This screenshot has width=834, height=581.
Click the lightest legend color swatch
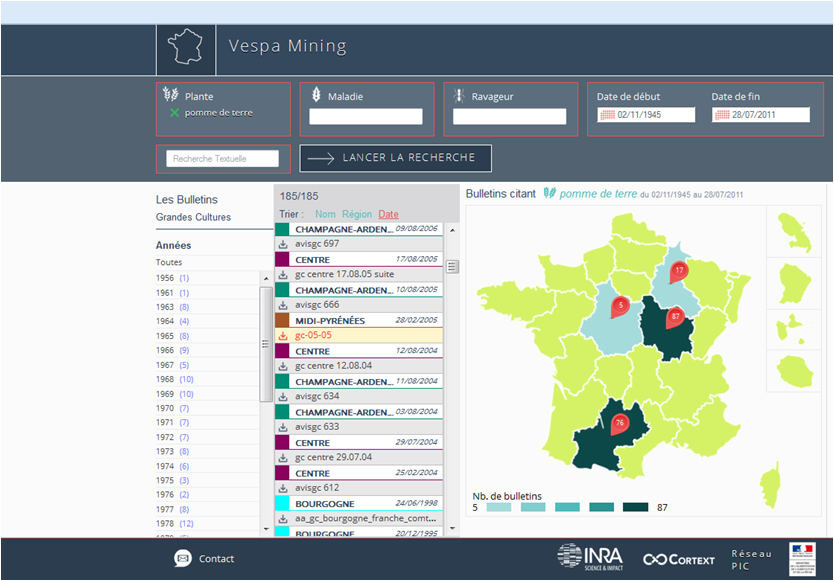coord(498,507)
